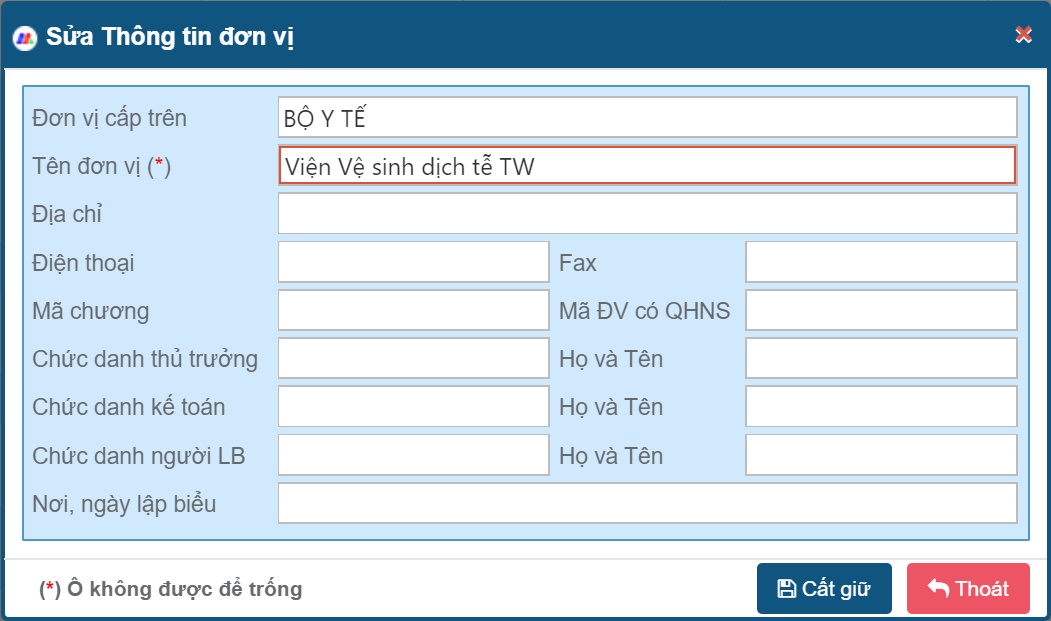Click the Đơn vị cấp trên field
Image resolution: width=1051 pixels, height=621 pixels.
[x=647, y=117]
